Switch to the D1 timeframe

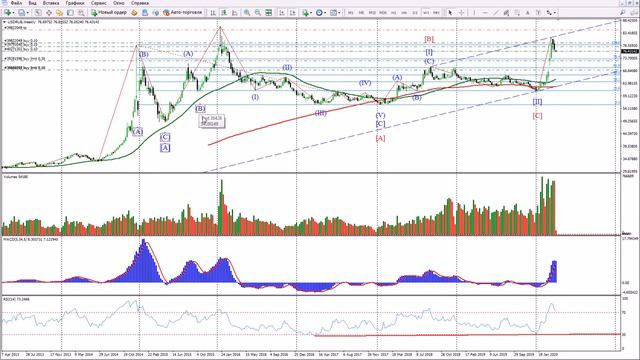tap(415, 13)
